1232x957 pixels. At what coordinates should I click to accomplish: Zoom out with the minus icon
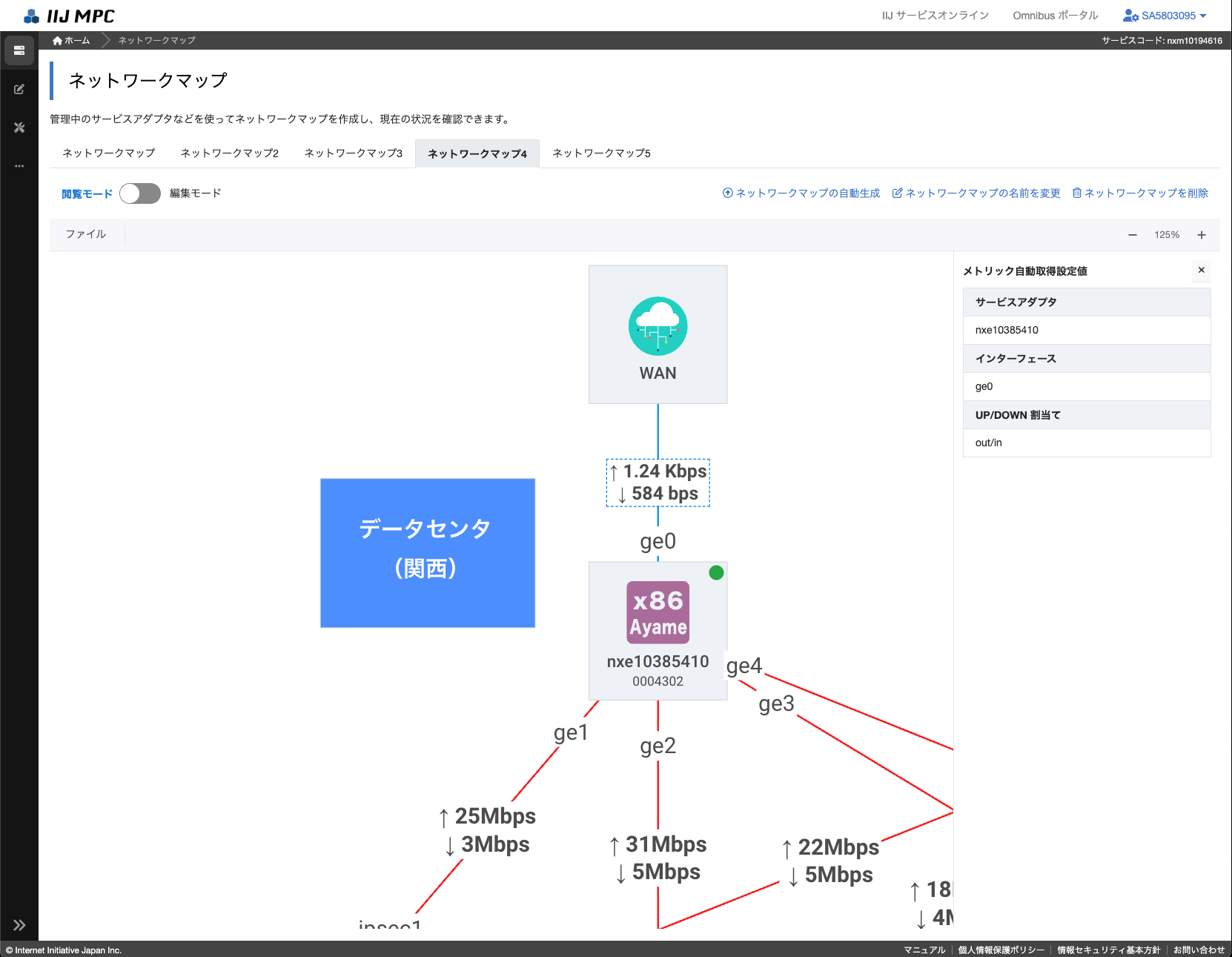coord(1132,235)
